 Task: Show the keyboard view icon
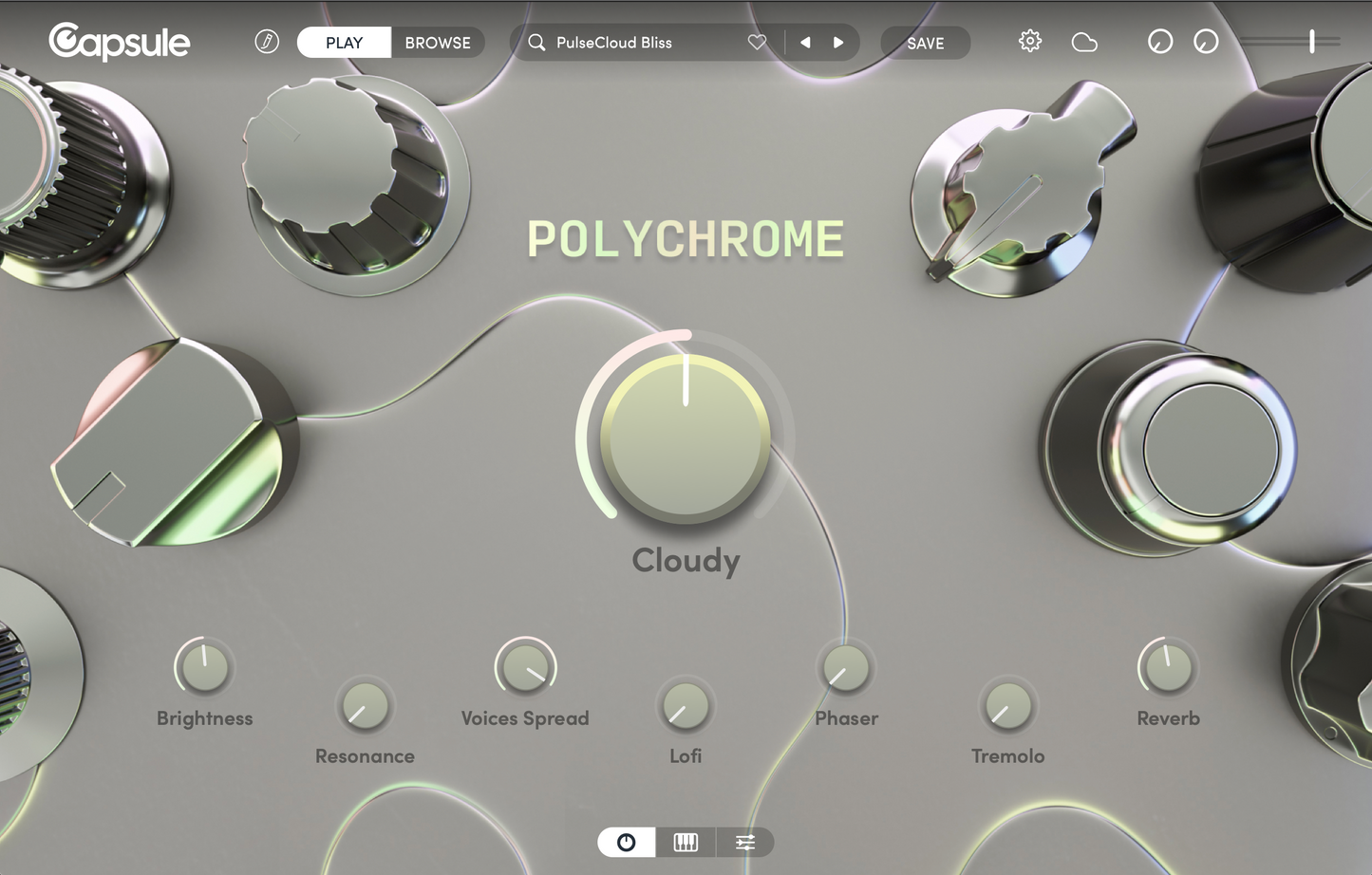point(686,842)
